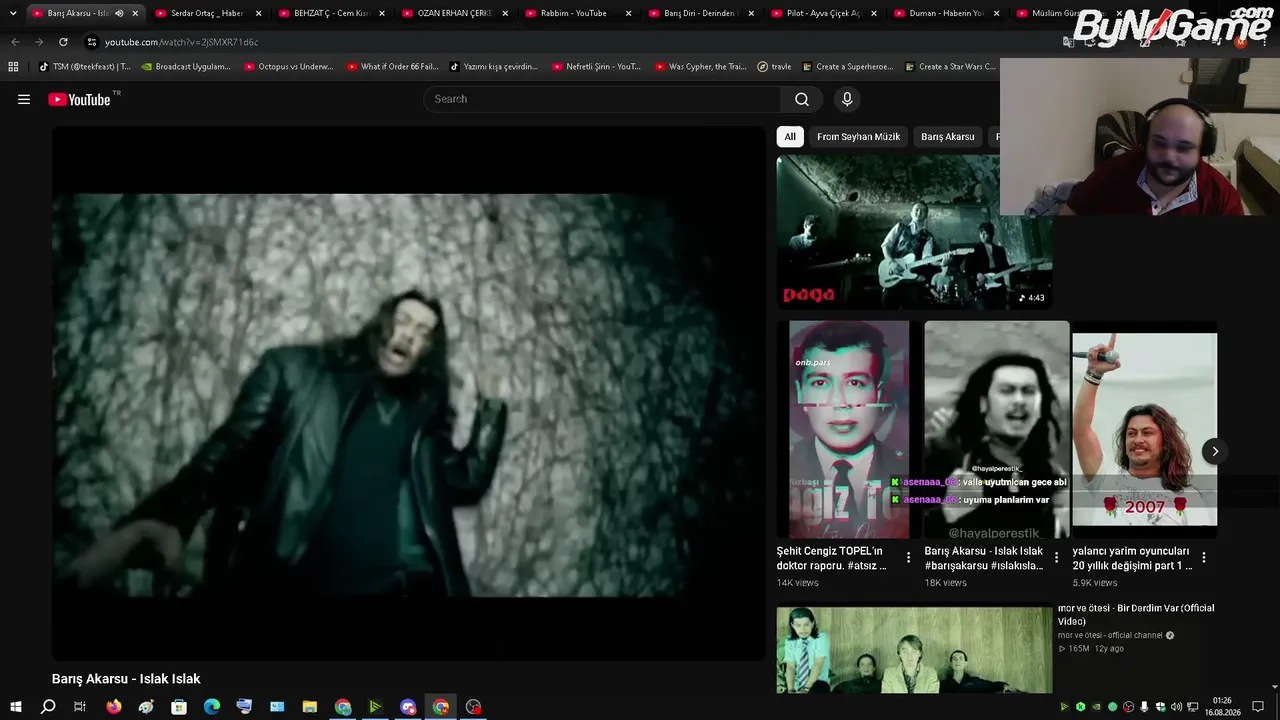Launch Microsoft Edge from the taskbar
The image size is (1280, 720).
tap(212, 707)
